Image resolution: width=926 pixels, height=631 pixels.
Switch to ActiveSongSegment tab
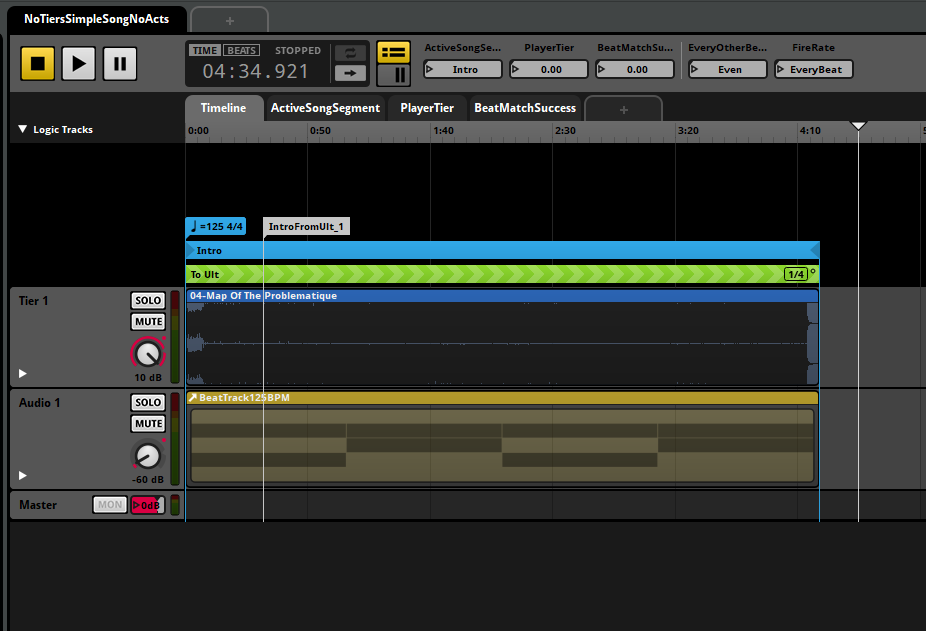tap(325, 108)
